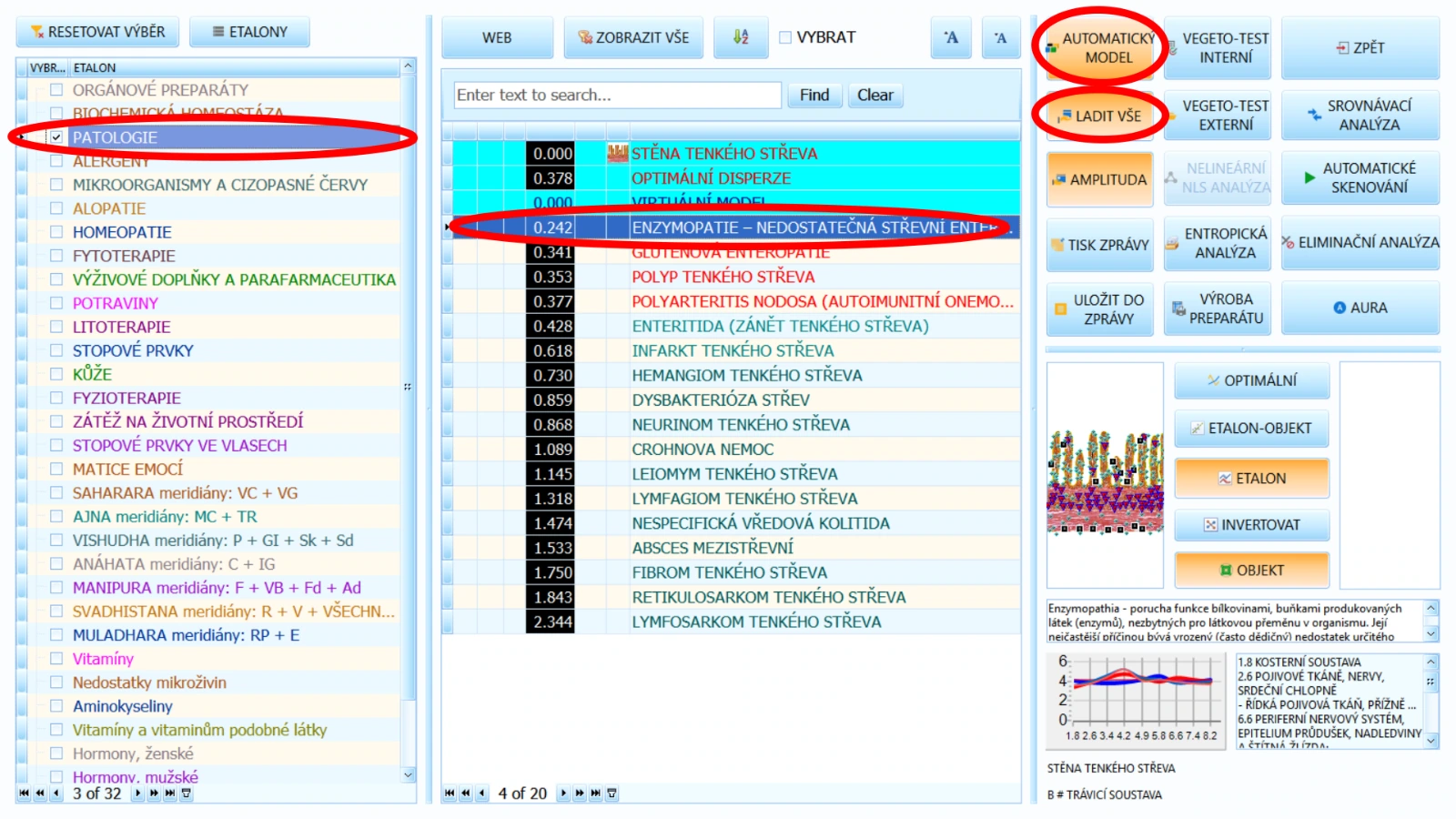The height and width of the screenshot is (819, 1456).
Task: Click the Find button
Action: coord(814,95)
